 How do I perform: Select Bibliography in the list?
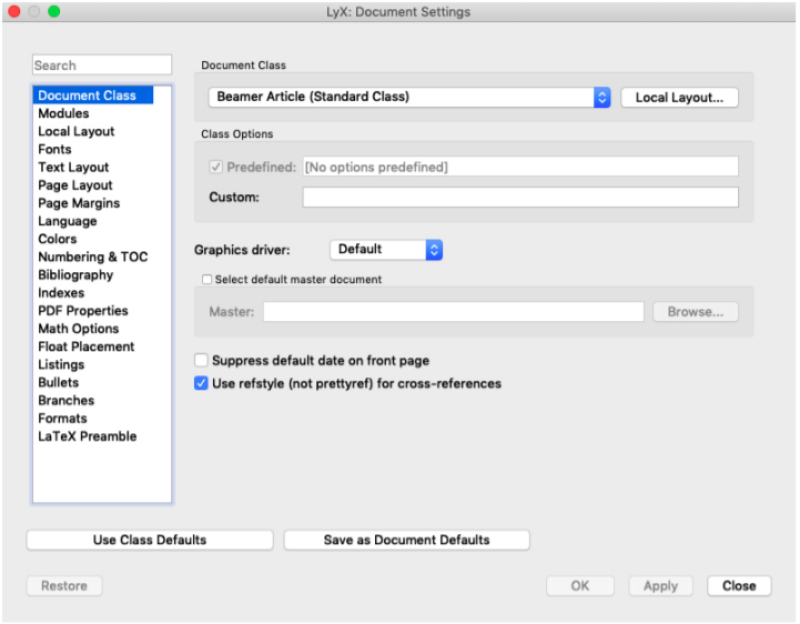tap(76, 274)
